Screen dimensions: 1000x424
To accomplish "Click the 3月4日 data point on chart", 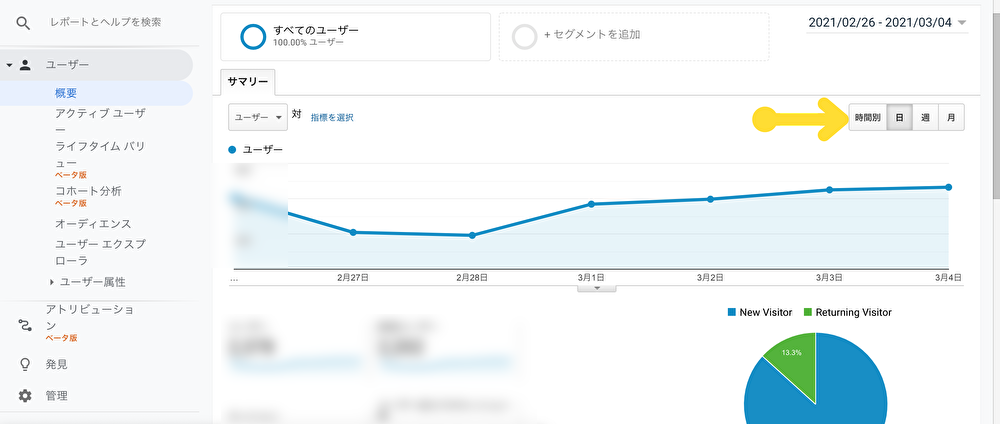I will (949, 187).
